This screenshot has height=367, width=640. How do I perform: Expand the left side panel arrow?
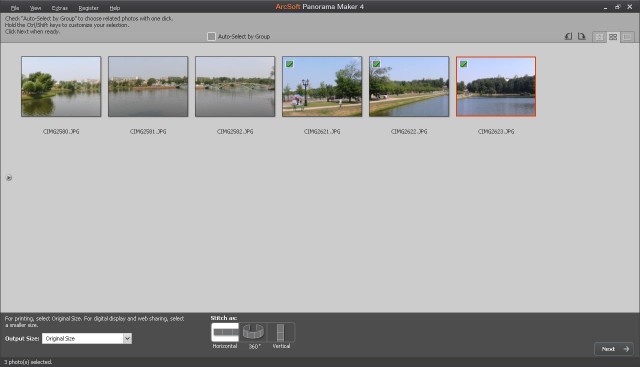point(9,178)
